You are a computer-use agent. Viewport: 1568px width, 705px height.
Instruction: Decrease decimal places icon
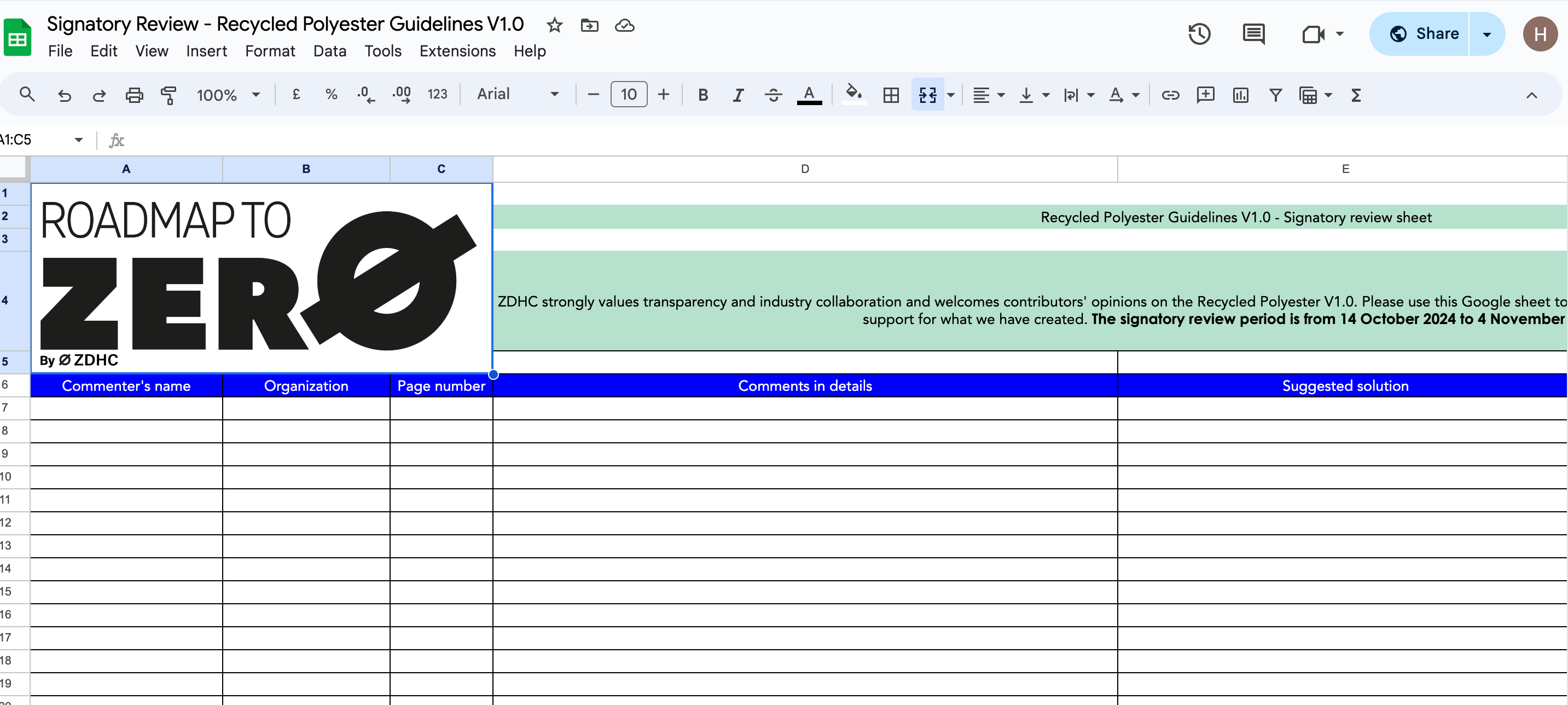[366, 94]
